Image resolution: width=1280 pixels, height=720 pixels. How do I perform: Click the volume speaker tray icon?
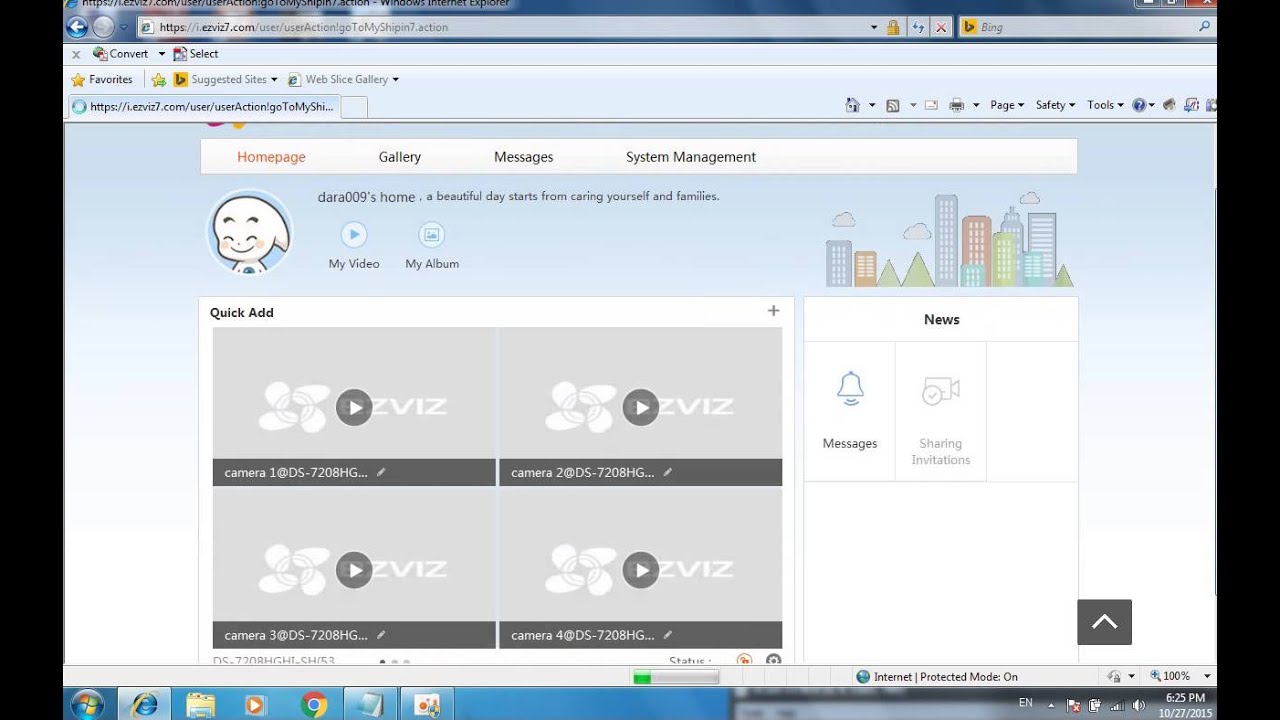pyautogui.click(x=1138, y=705)
